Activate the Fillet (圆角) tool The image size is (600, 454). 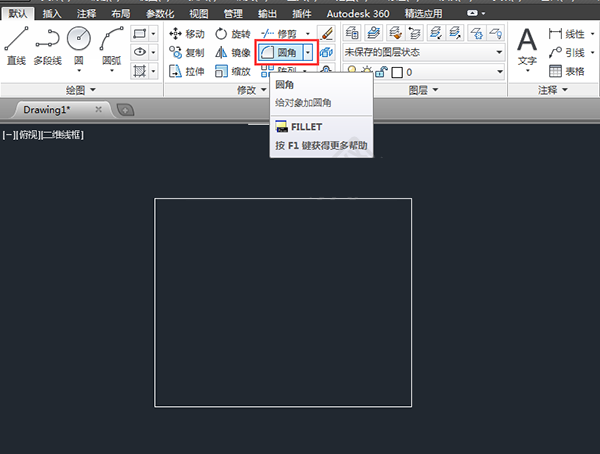click(x=280, y=52)
